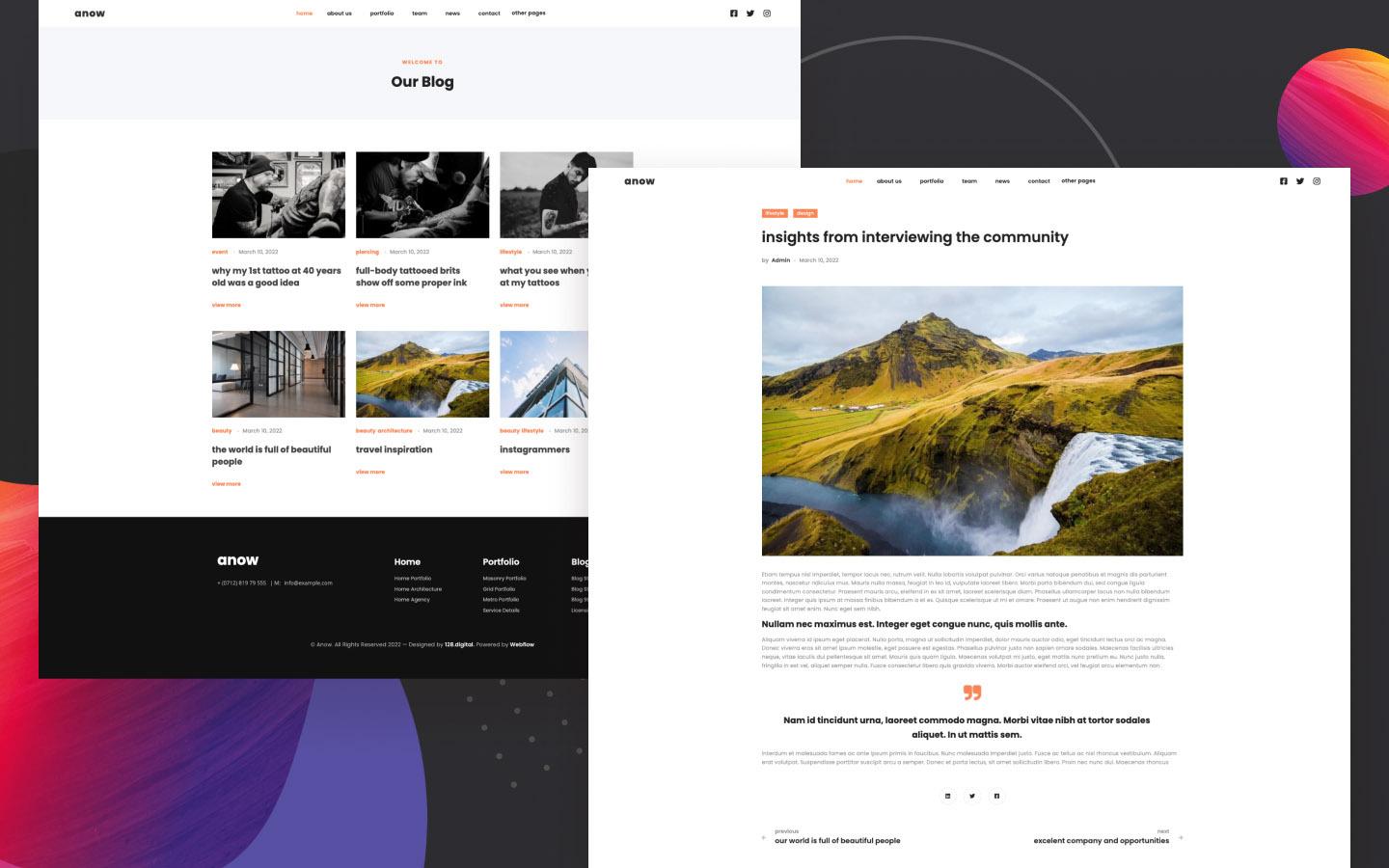Click 'beauty architecture' category on travel post
The image size is (1389, 868).
[384, 431]
